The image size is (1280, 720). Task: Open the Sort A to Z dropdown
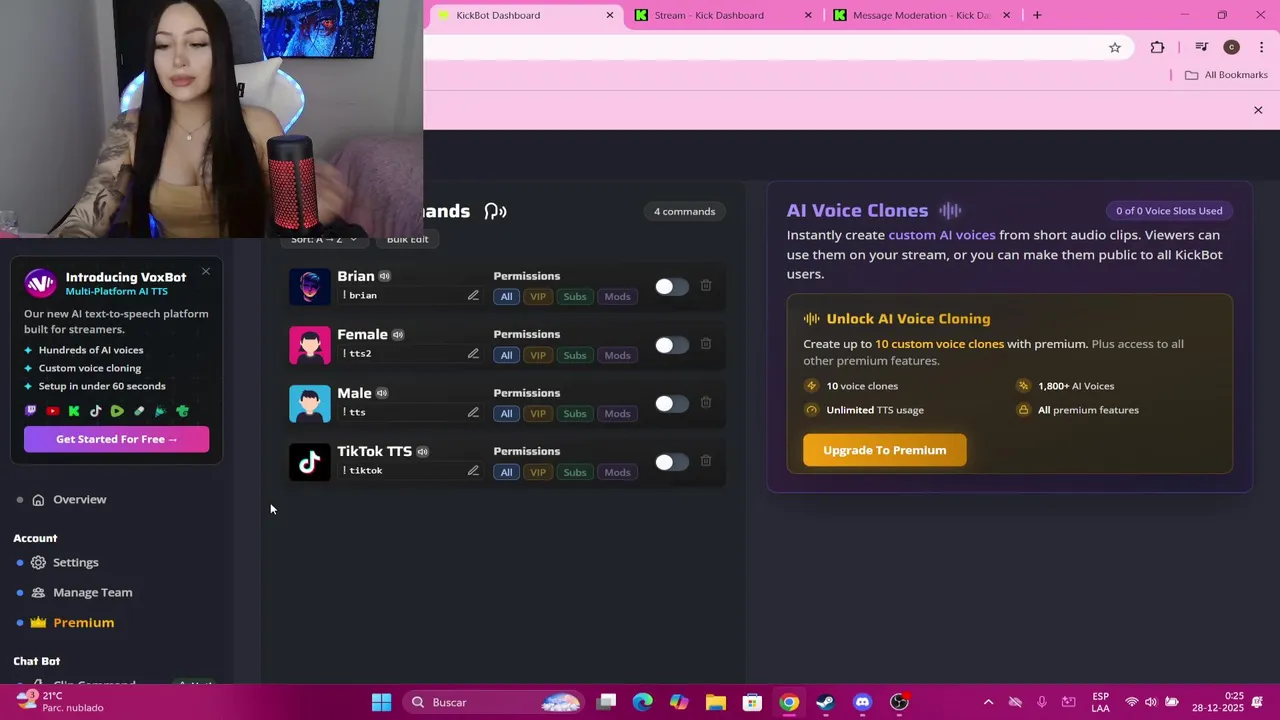[323, 240]
